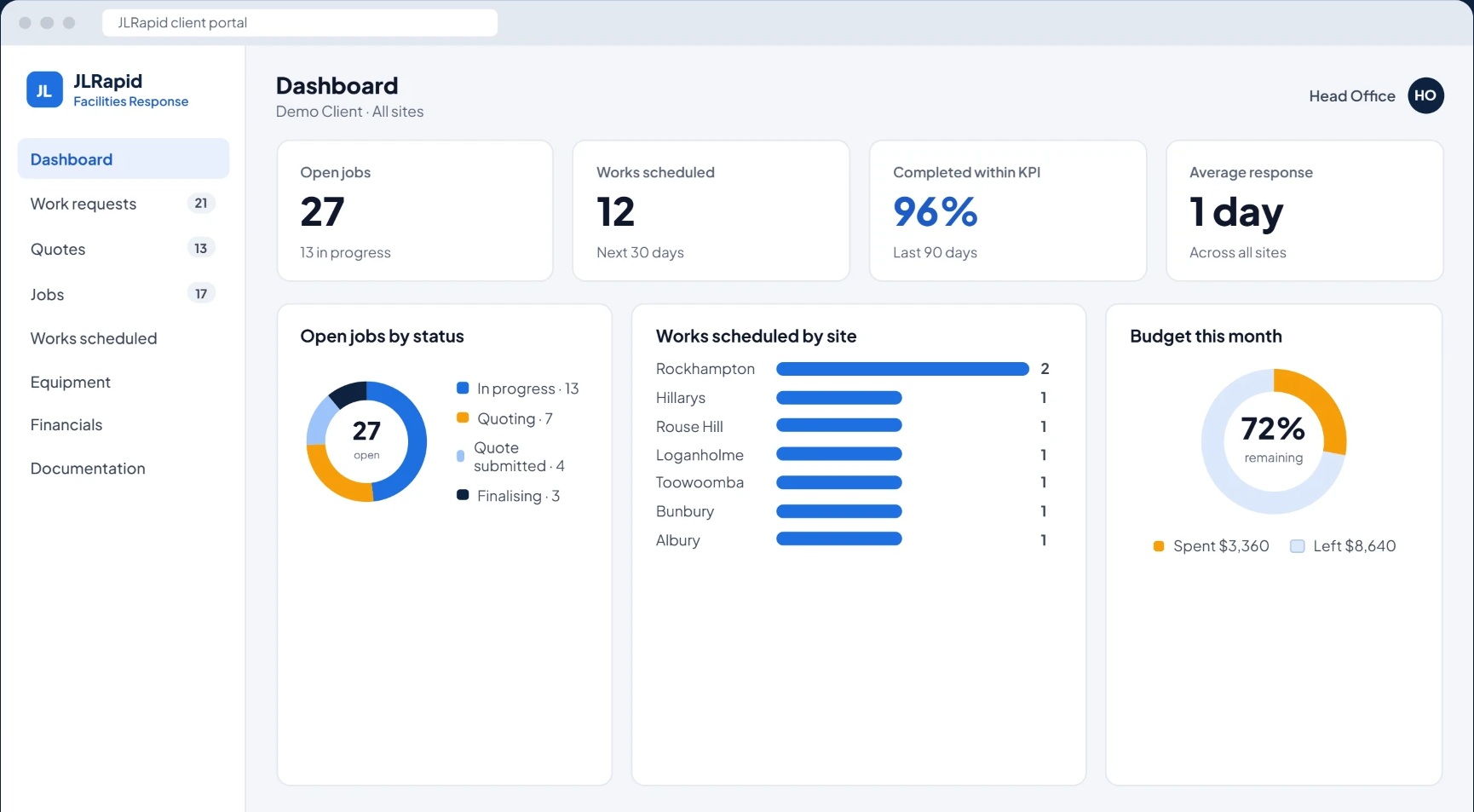1474x812 pixels.
Task: Click the Finalising dark legend swatch
Action: (x=463, y=495)
